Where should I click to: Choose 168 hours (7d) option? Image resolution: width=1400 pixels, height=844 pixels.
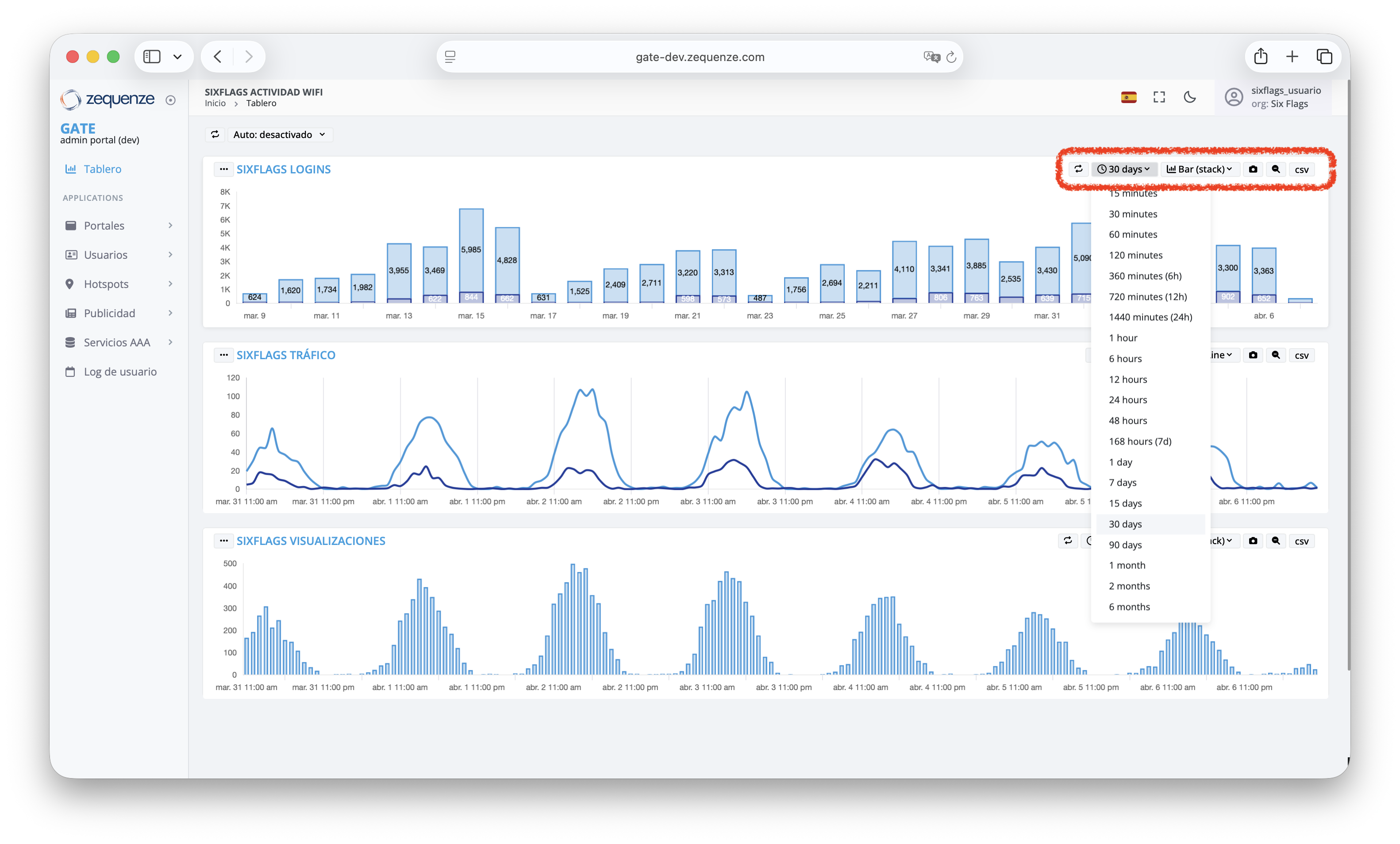pyautogui.click(x=1140, y=441)
